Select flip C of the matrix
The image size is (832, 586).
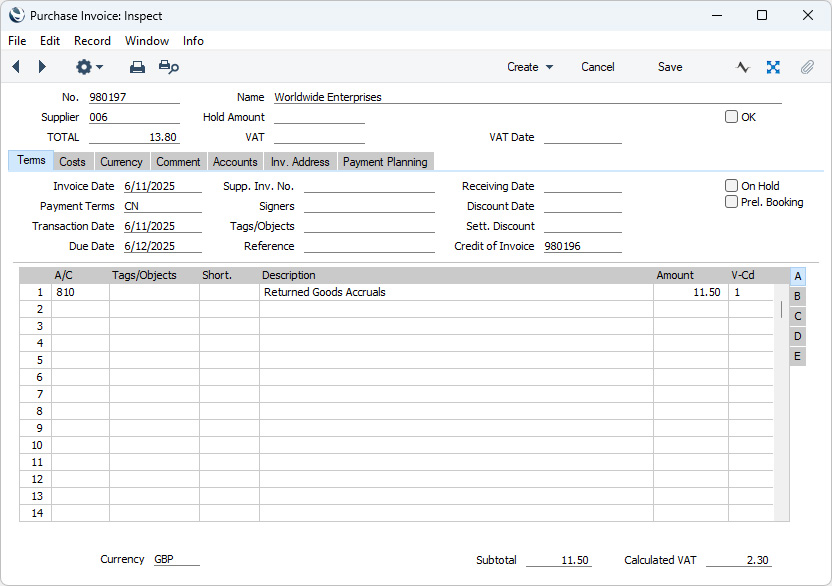(x=798, y=316)
